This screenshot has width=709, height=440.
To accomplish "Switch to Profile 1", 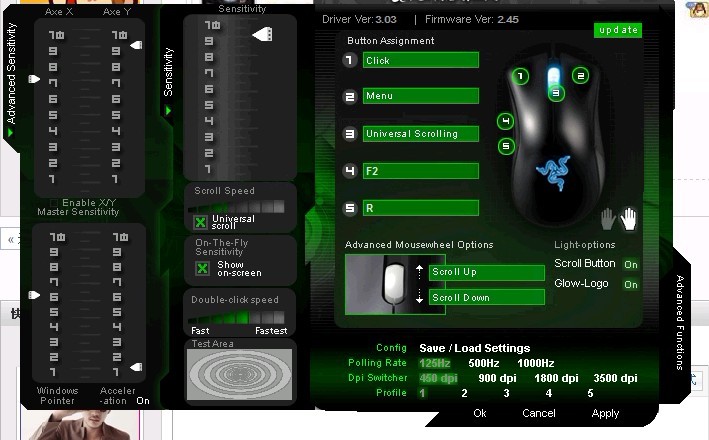I will click(422, 393).
